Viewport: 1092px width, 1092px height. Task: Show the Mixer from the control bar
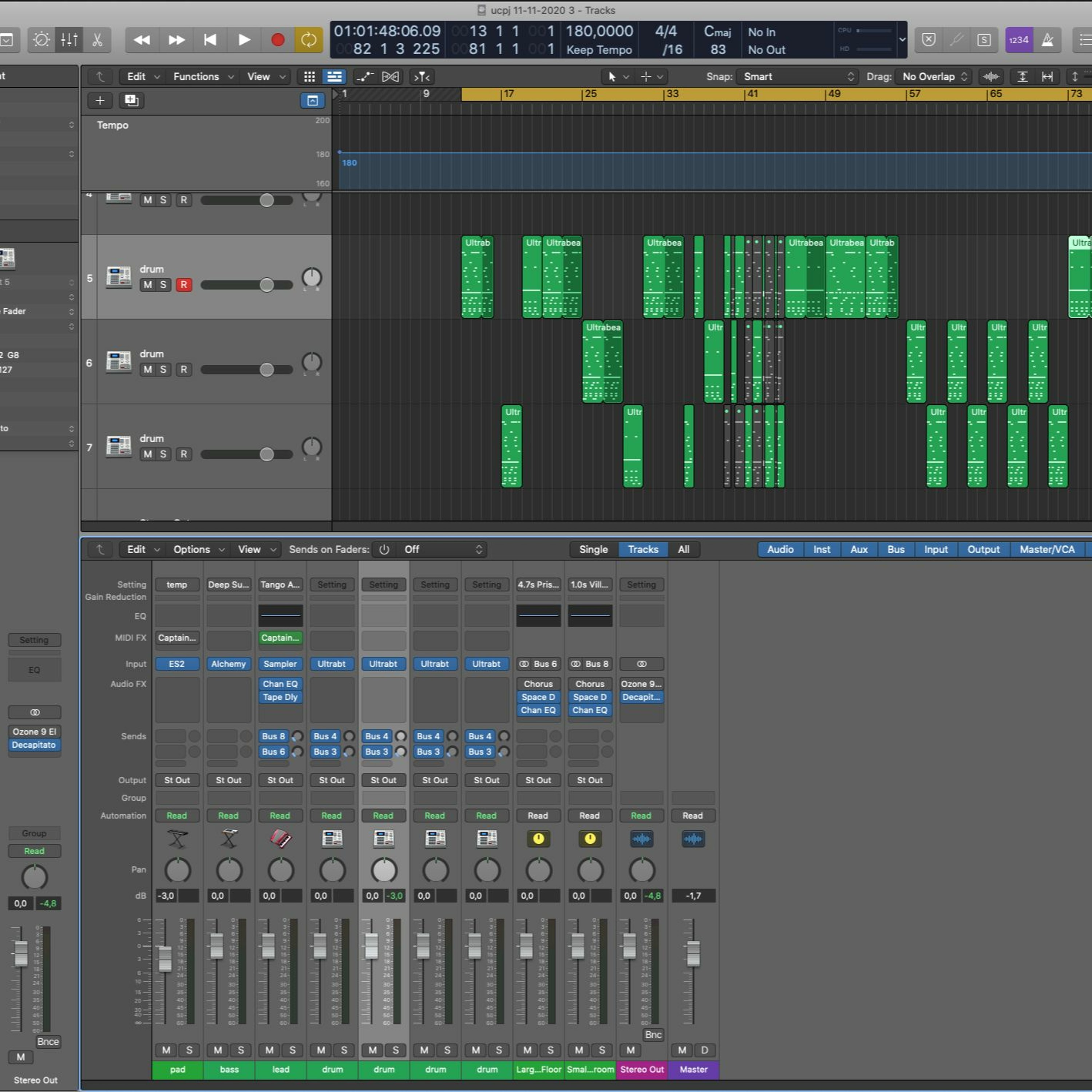[x=69, y=40]
